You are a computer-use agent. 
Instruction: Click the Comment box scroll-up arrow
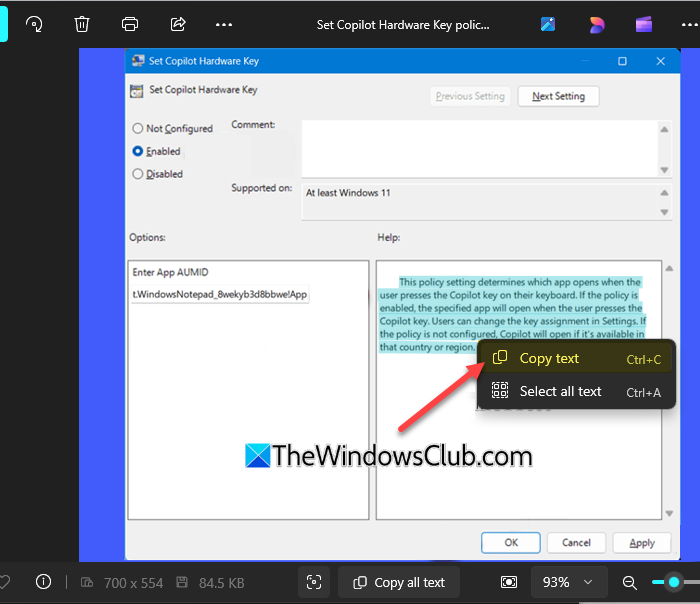pos(664,129)
